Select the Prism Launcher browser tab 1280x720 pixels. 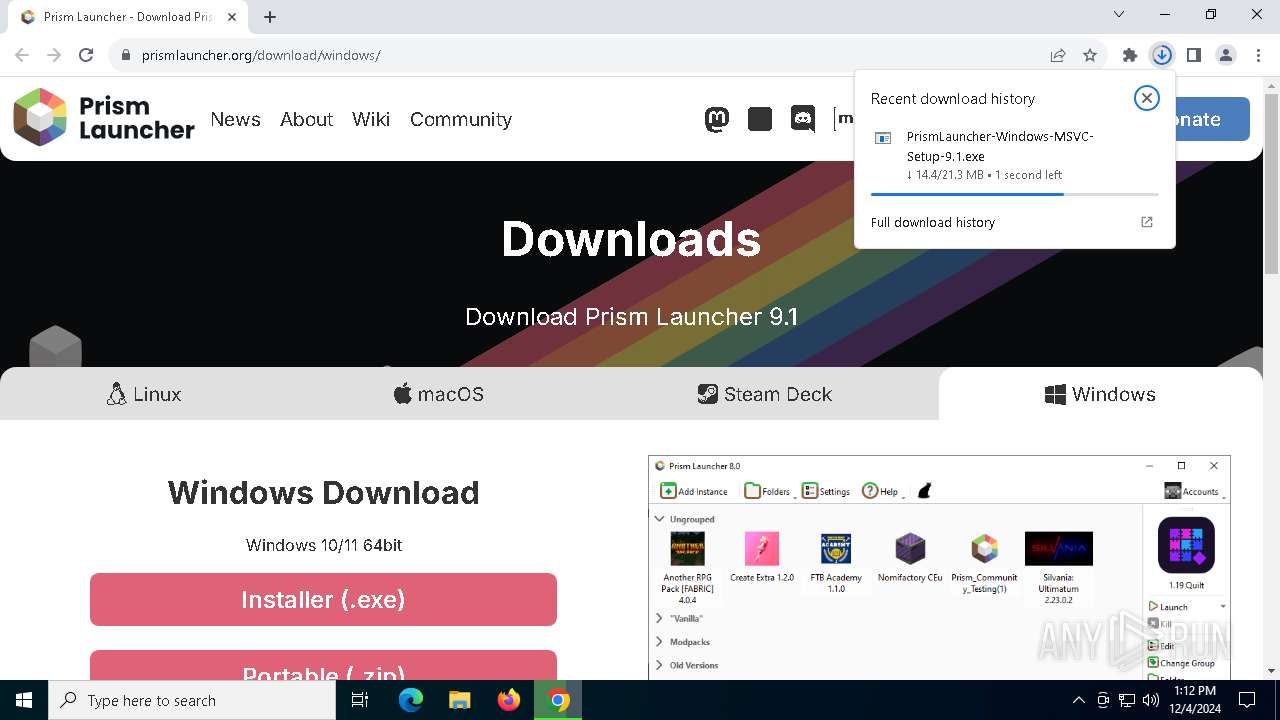point(128,16)
